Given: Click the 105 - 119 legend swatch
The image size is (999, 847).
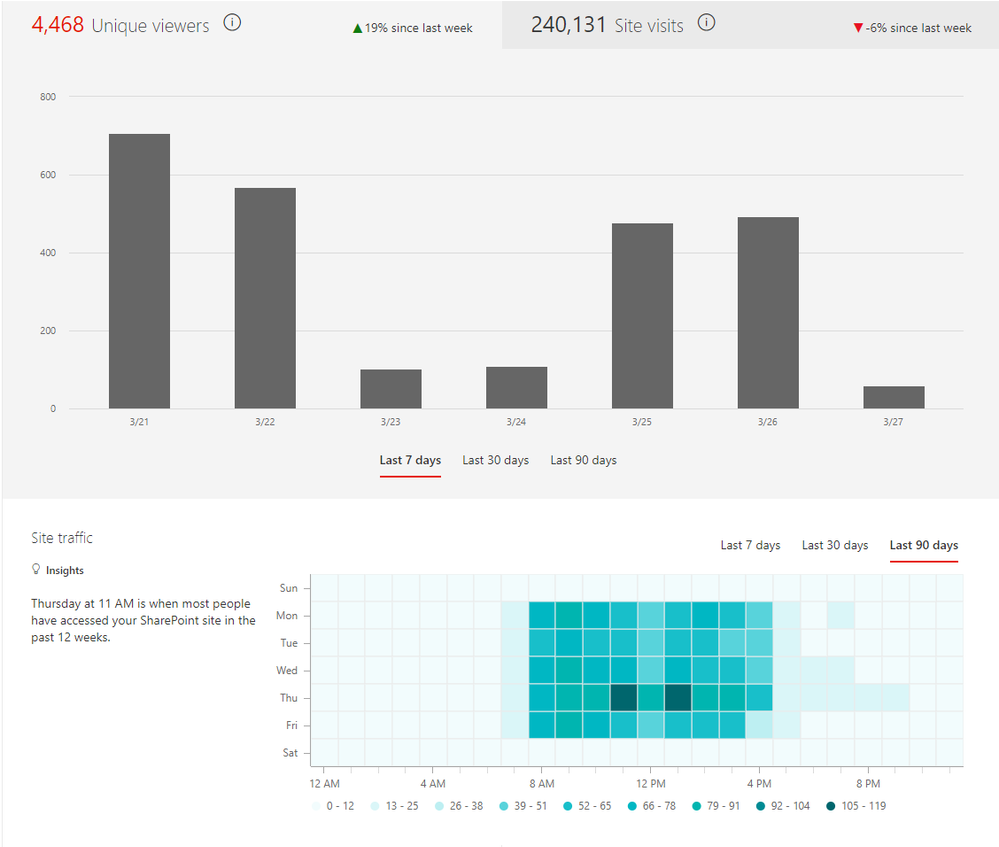Looking at the screenshot, I should (x=831, y=806).
